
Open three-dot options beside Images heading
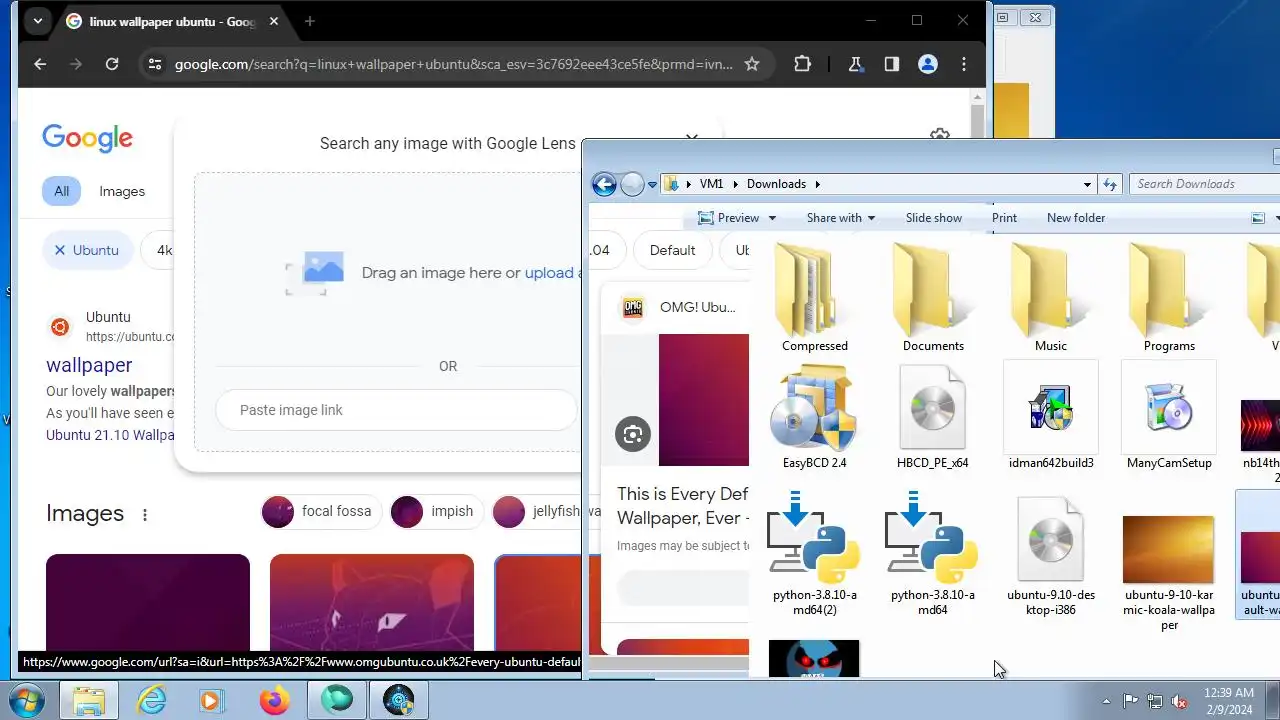(145, 515)
